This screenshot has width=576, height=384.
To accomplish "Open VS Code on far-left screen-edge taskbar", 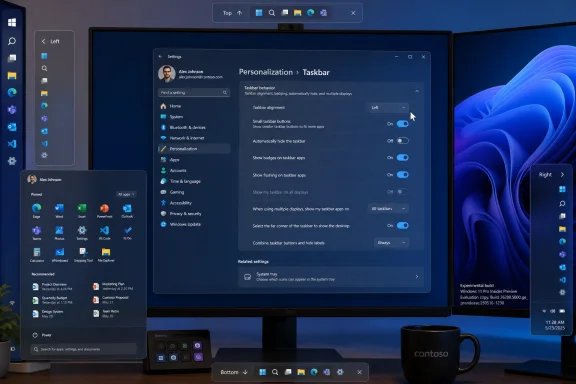I will 12,144.
